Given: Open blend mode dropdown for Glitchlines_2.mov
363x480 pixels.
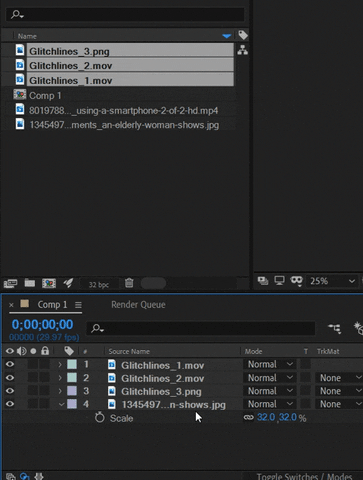Looking at the screenshot, I should coord(270,378).
